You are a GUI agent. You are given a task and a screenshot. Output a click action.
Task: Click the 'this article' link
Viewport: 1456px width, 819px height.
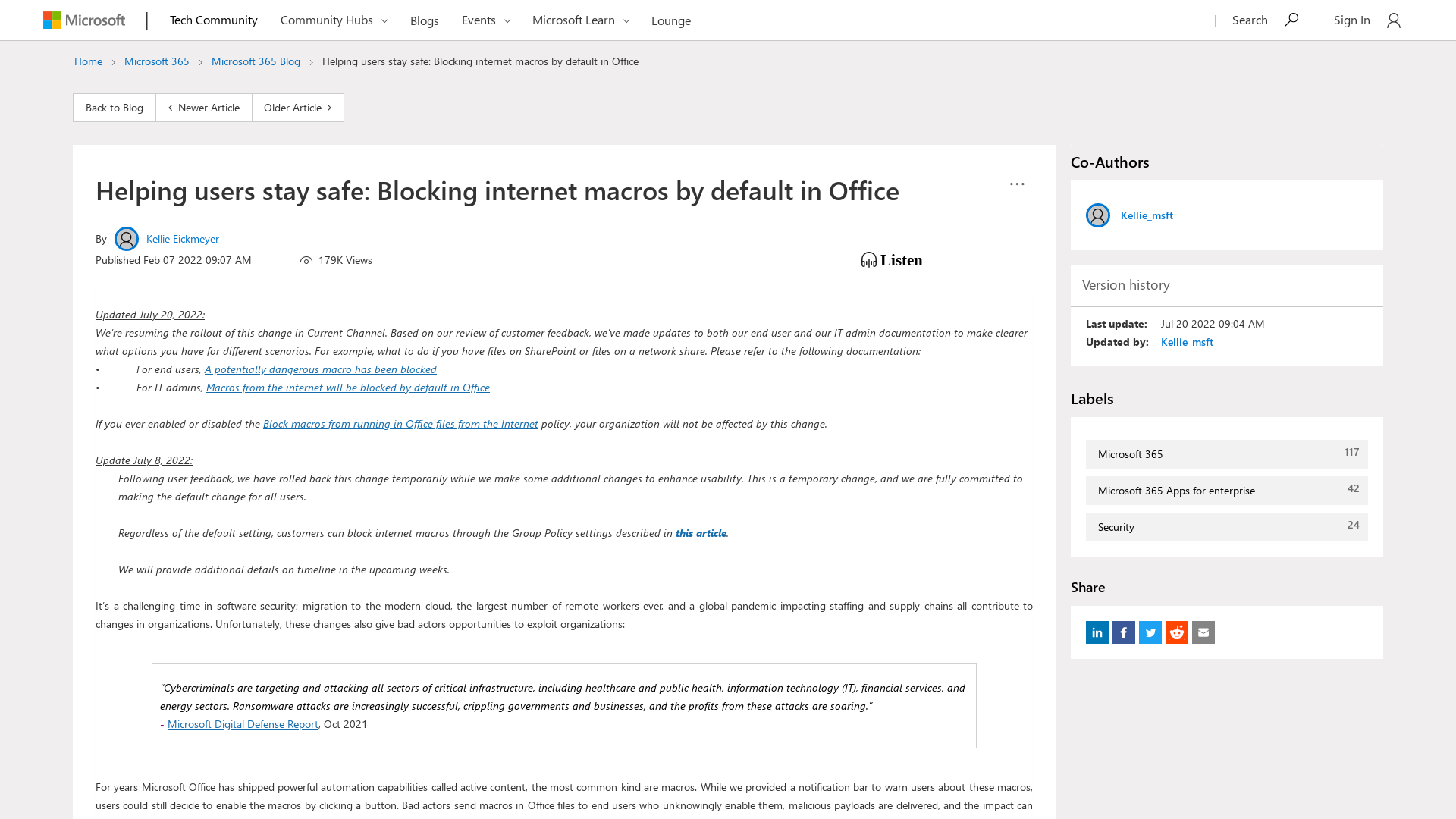[x=701, y=533]
